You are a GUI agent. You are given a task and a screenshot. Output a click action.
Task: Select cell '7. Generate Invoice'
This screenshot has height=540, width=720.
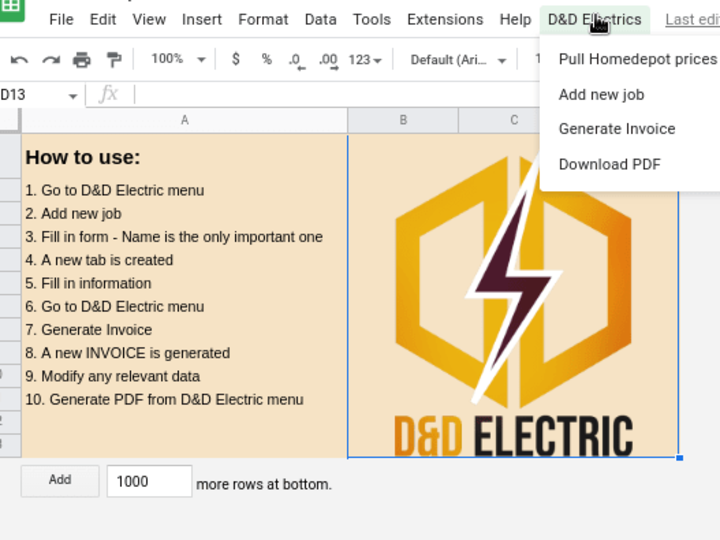185,330
